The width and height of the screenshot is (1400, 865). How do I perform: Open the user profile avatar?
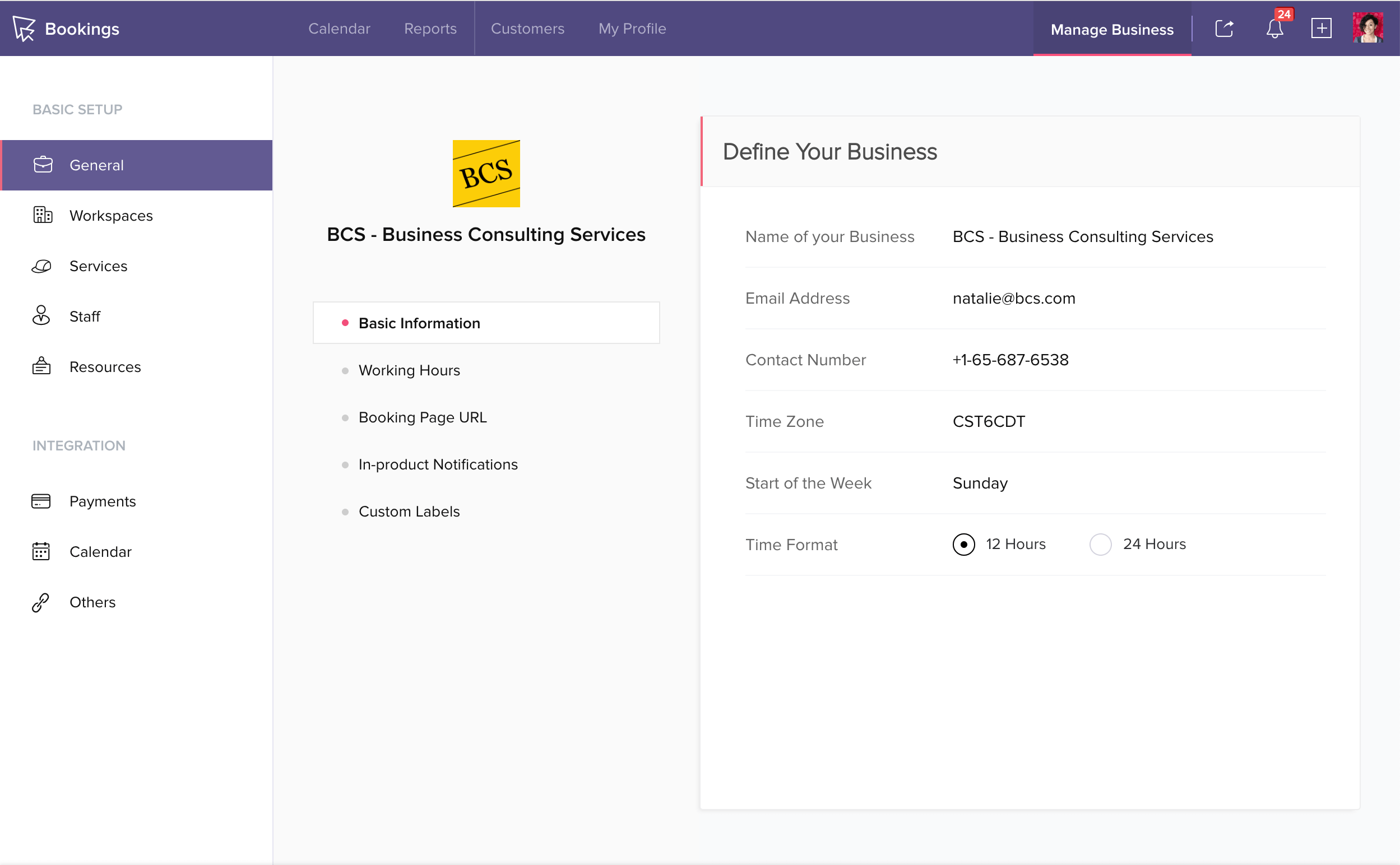coord(1367,28)
